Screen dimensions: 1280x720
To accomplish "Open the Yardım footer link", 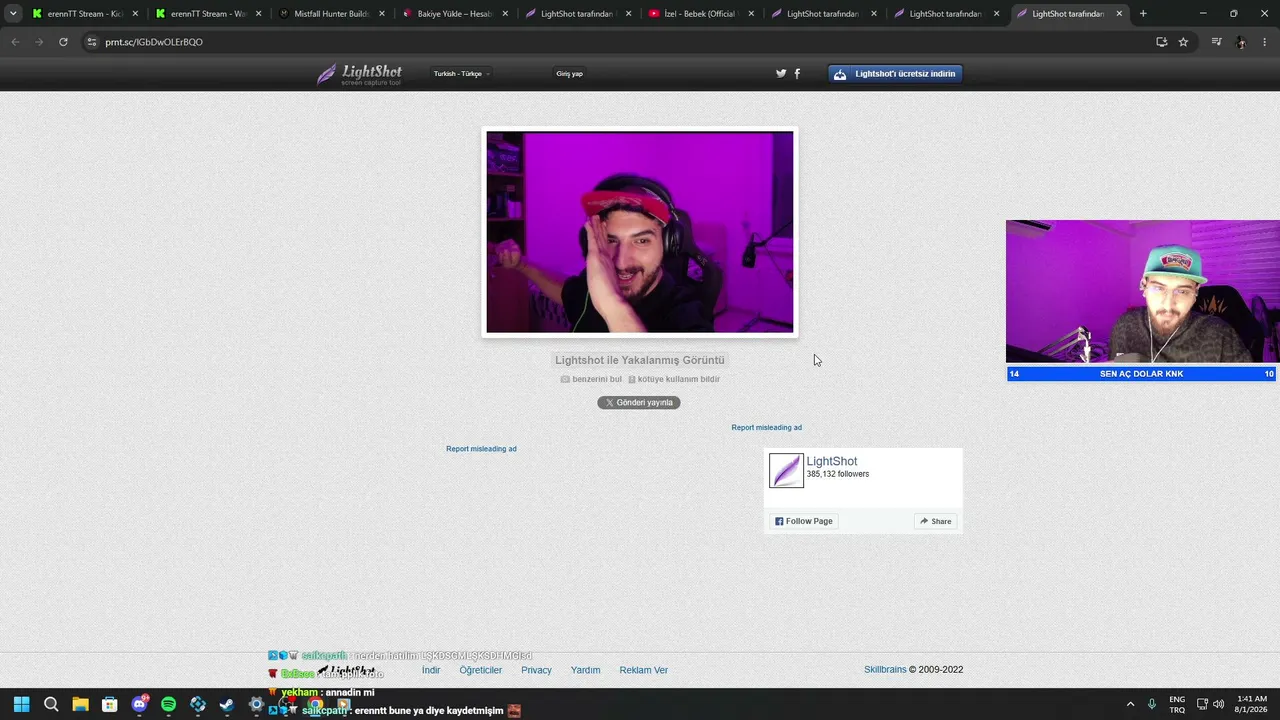I will 586,670.
